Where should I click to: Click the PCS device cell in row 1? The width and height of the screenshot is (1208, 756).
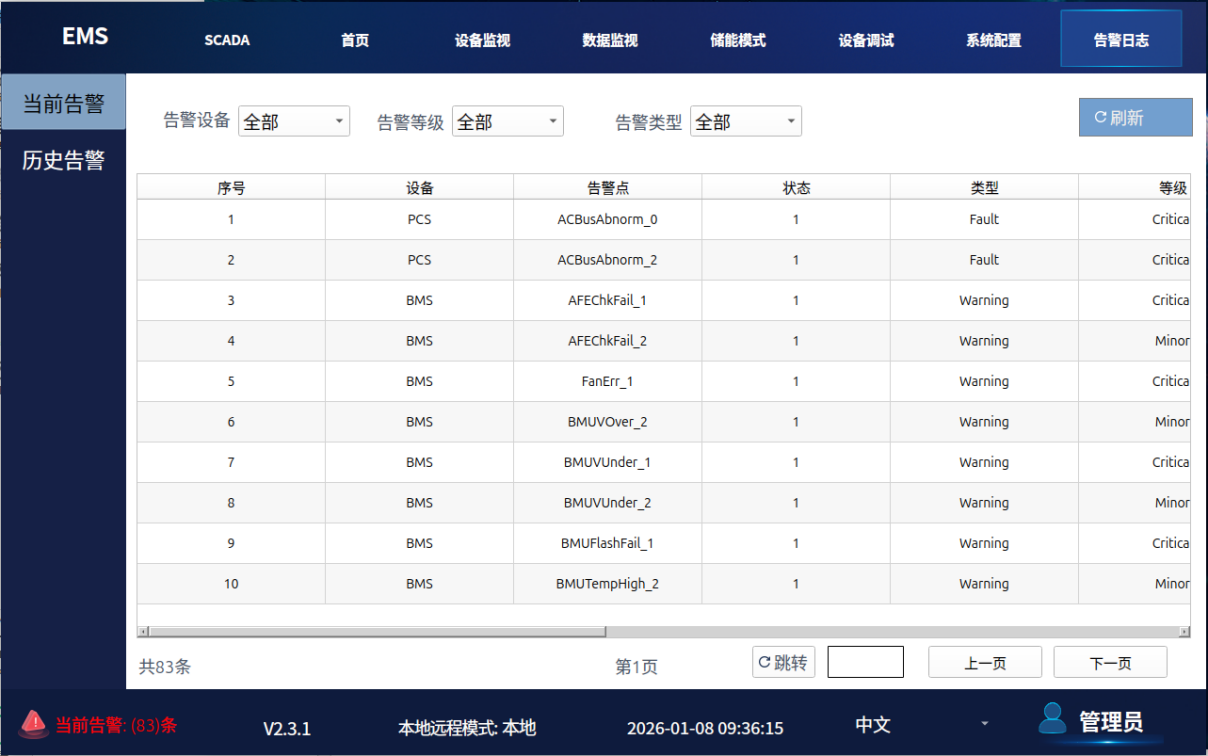[420, 219]
